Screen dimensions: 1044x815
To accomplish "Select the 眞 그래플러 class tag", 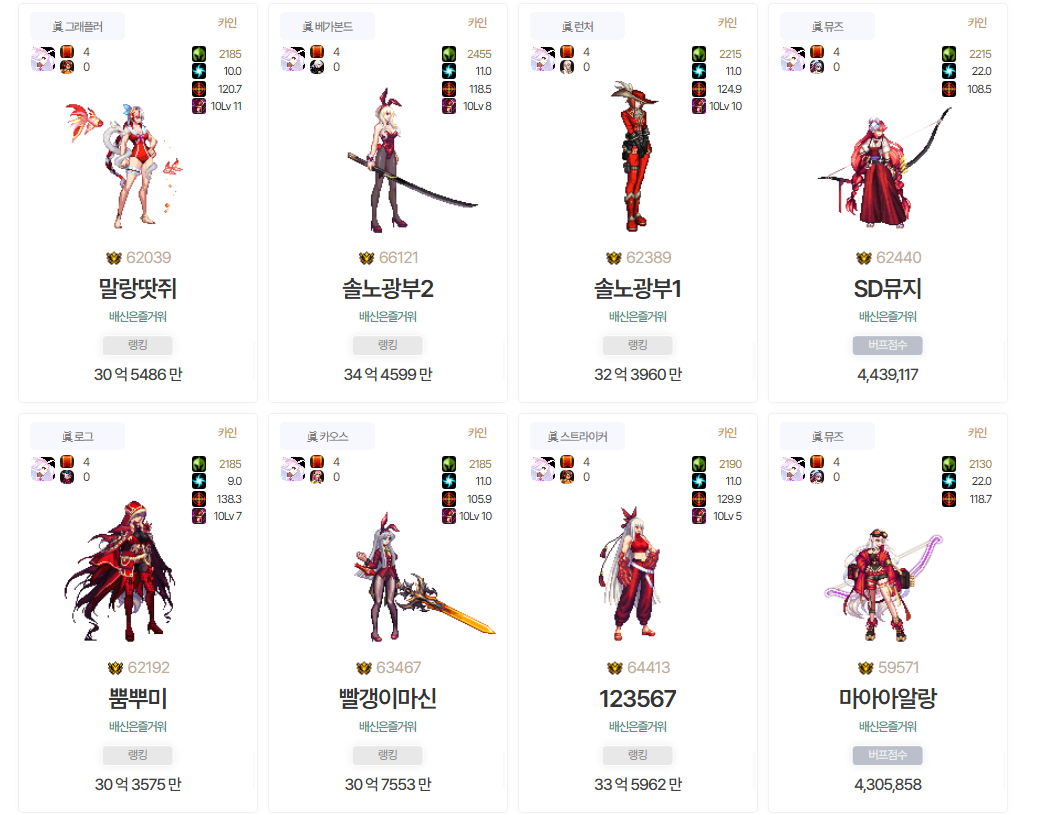I will pyautogui.click(x=77, y=27).
